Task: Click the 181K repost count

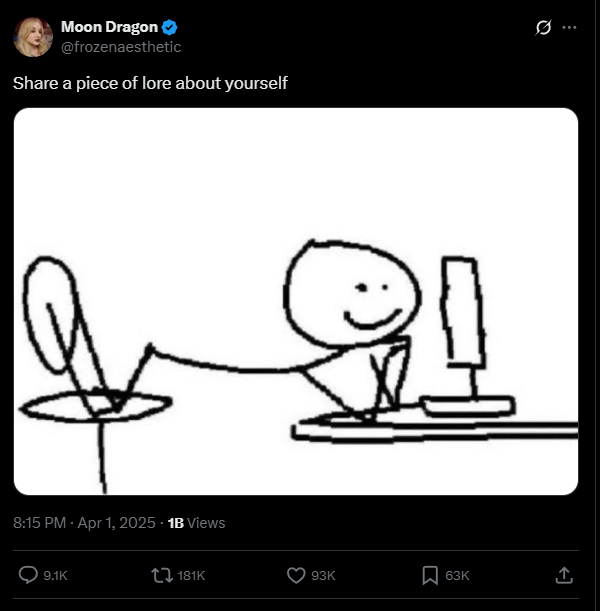Action: pos(191,575)
